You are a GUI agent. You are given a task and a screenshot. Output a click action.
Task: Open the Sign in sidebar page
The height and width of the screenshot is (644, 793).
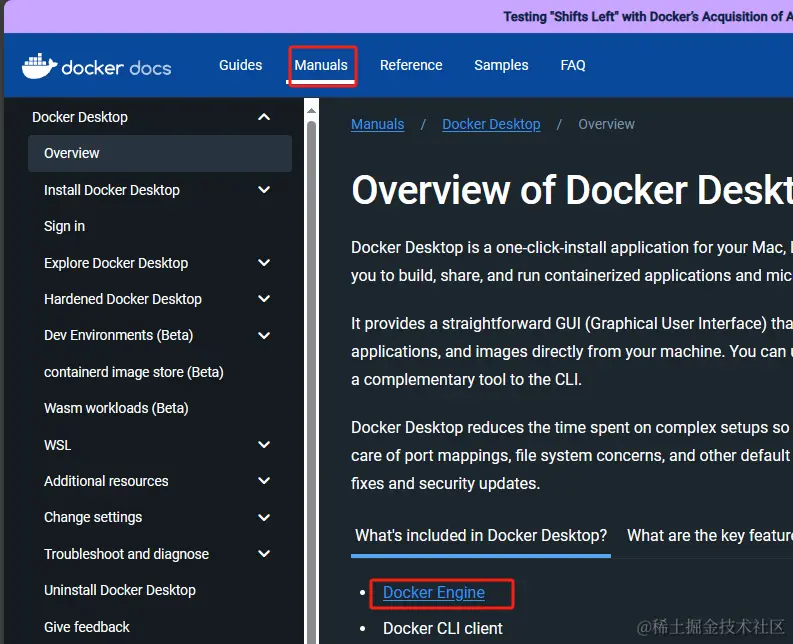[x=64, y=226]
